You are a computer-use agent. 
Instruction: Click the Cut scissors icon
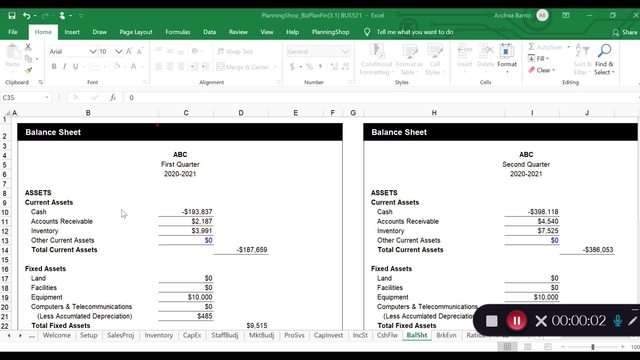(28, 47)
